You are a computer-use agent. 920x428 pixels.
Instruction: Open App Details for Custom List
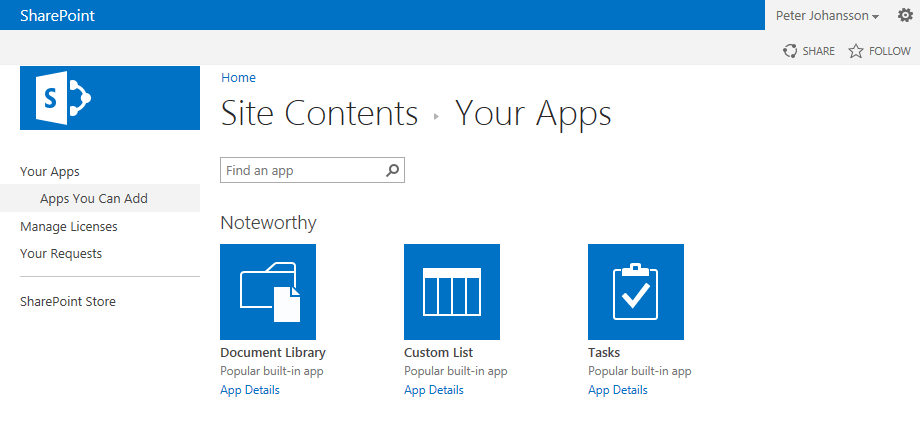click(x=434, y=390)
